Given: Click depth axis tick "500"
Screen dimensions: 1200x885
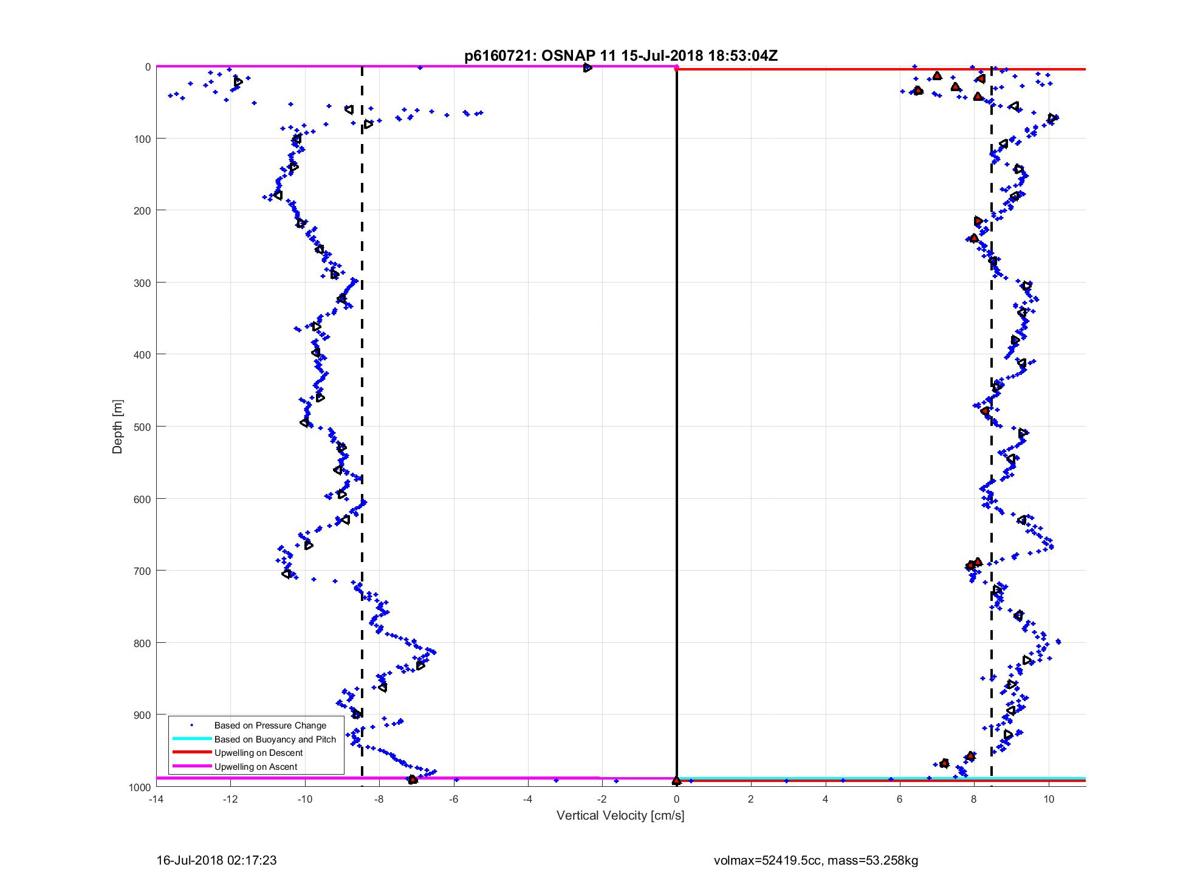Looking at the screenshot, I should coord(141,427).
